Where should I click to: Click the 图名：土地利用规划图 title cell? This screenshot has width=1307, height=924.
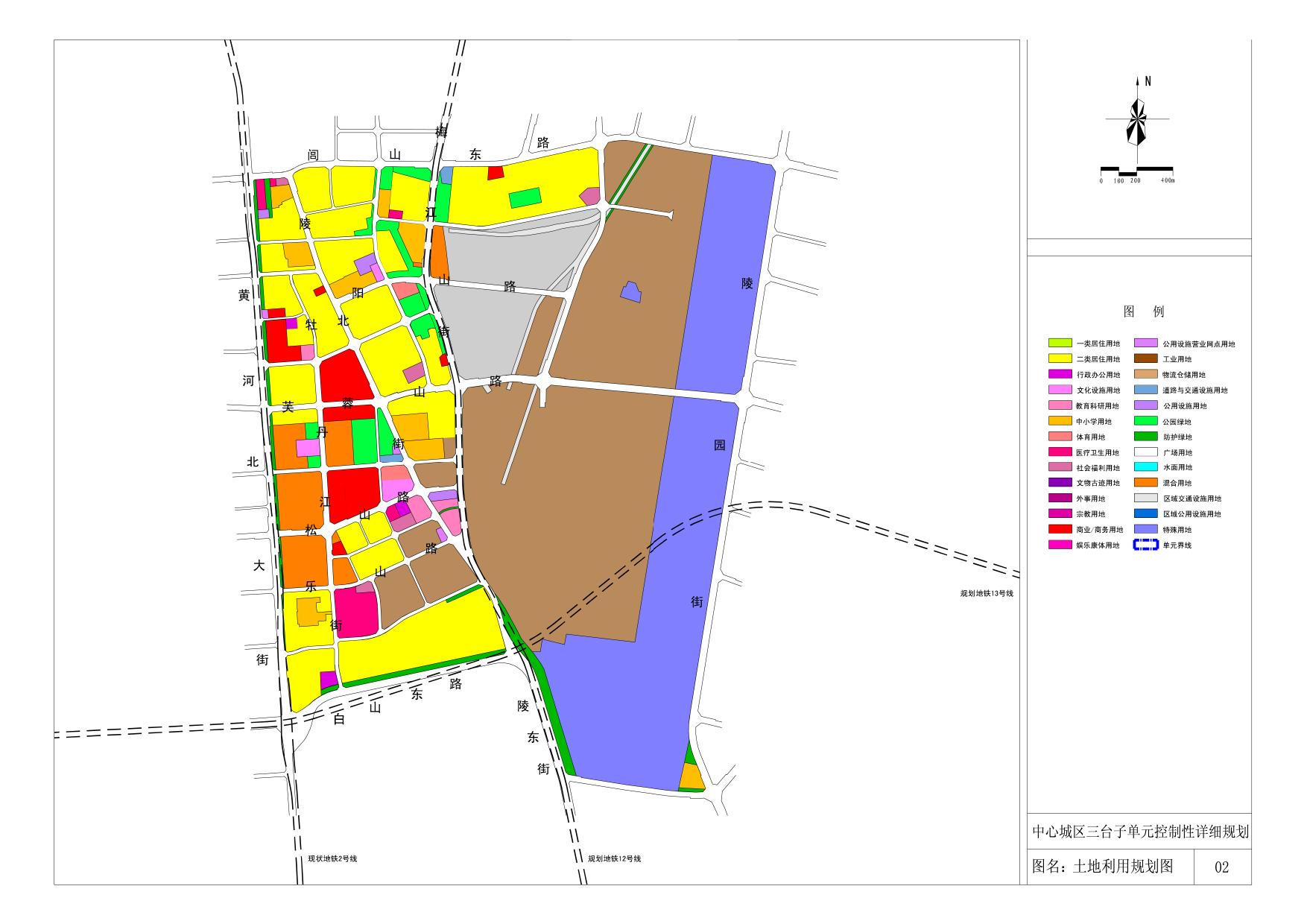point(1102,867)
